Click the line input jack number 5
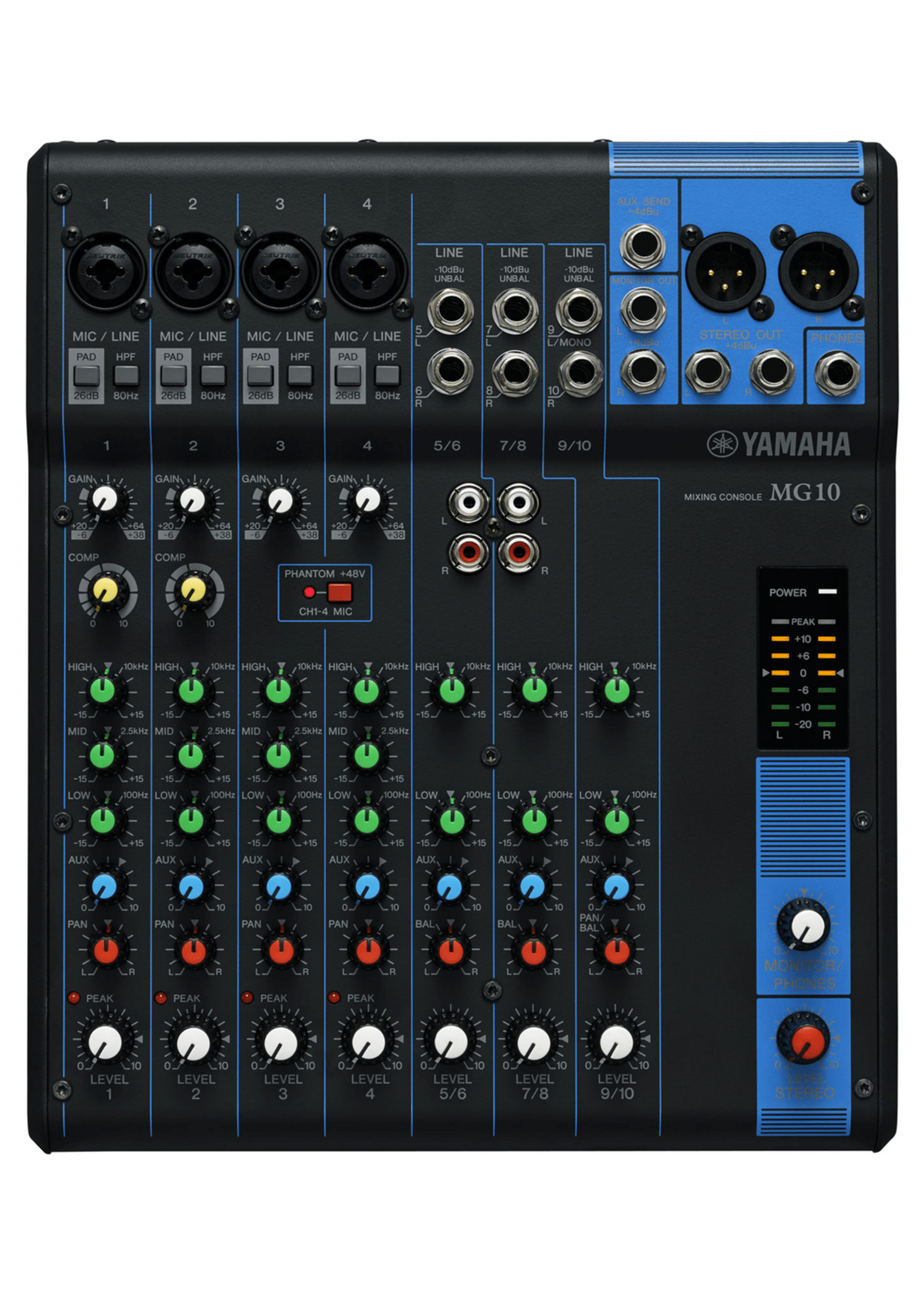 pyautogui.click(x=450, y=311)
